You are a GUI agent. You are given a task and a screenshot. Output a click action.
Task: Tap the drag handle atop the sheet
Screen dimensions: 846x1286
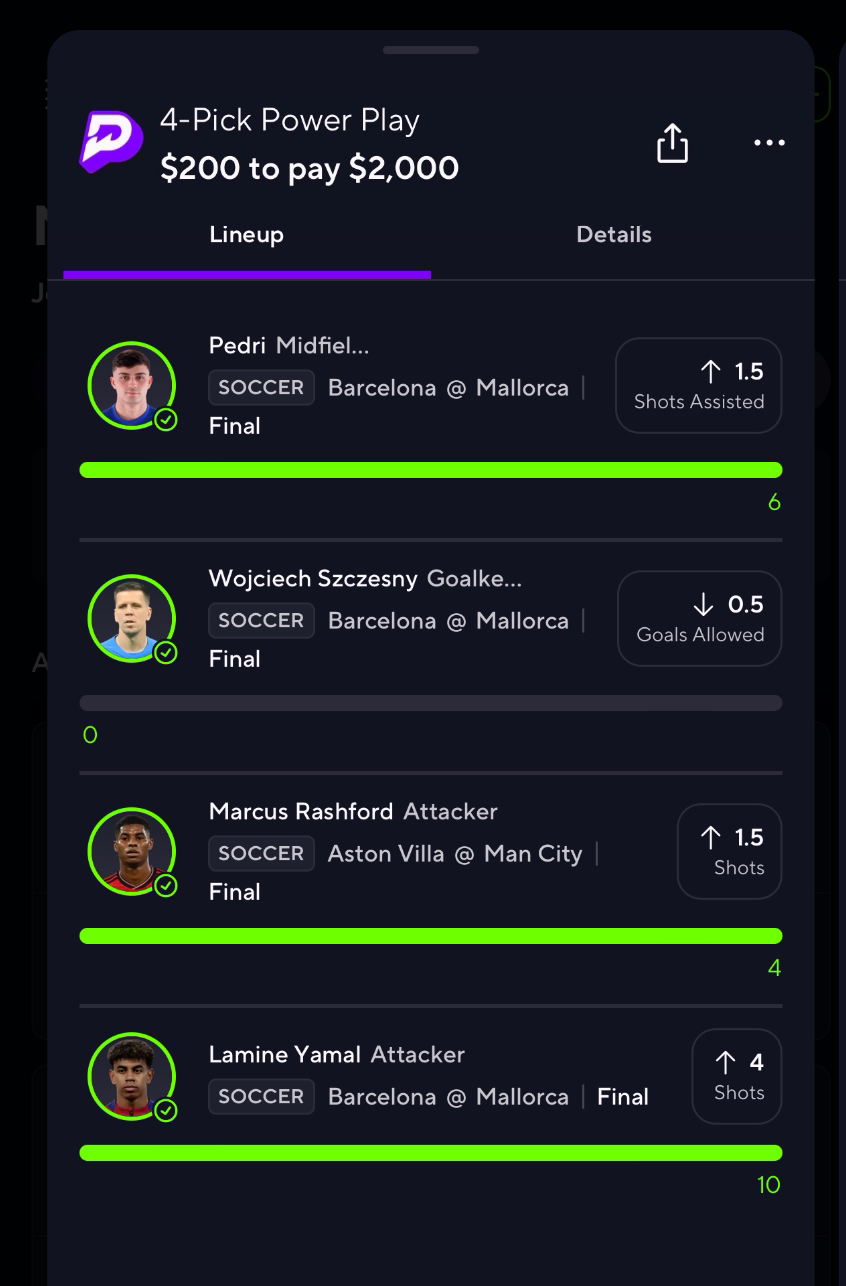tap(431, 50)
